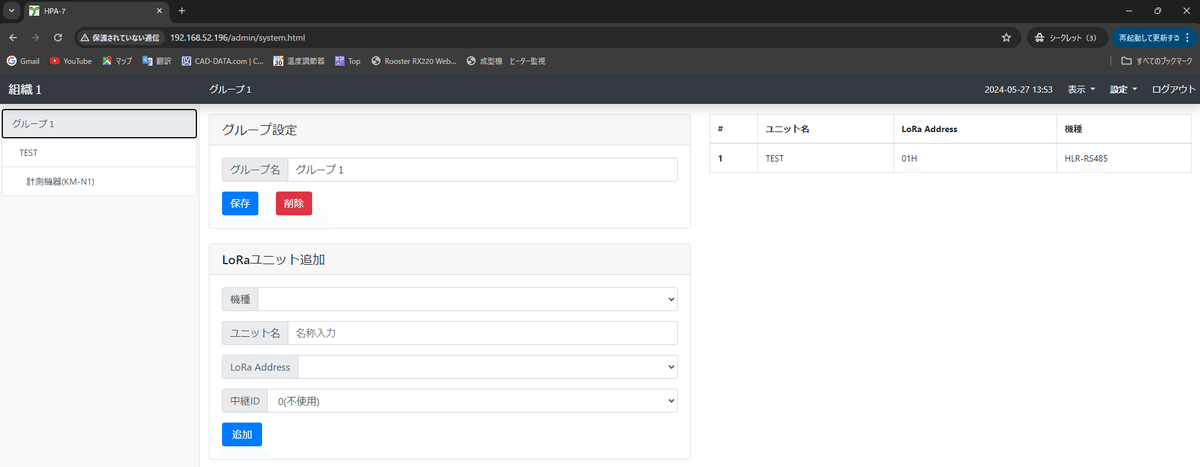Open the 機種 dropdown
1200x467 pixels.
[x=467, y=299]
